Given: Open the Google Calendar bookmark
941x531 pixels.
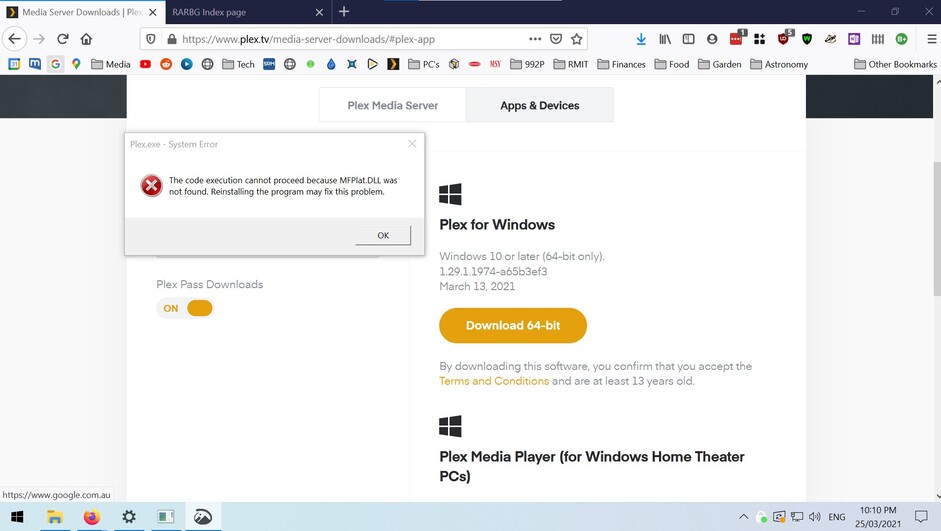Looking at the screenshot, I should click(x=14, y=64).
